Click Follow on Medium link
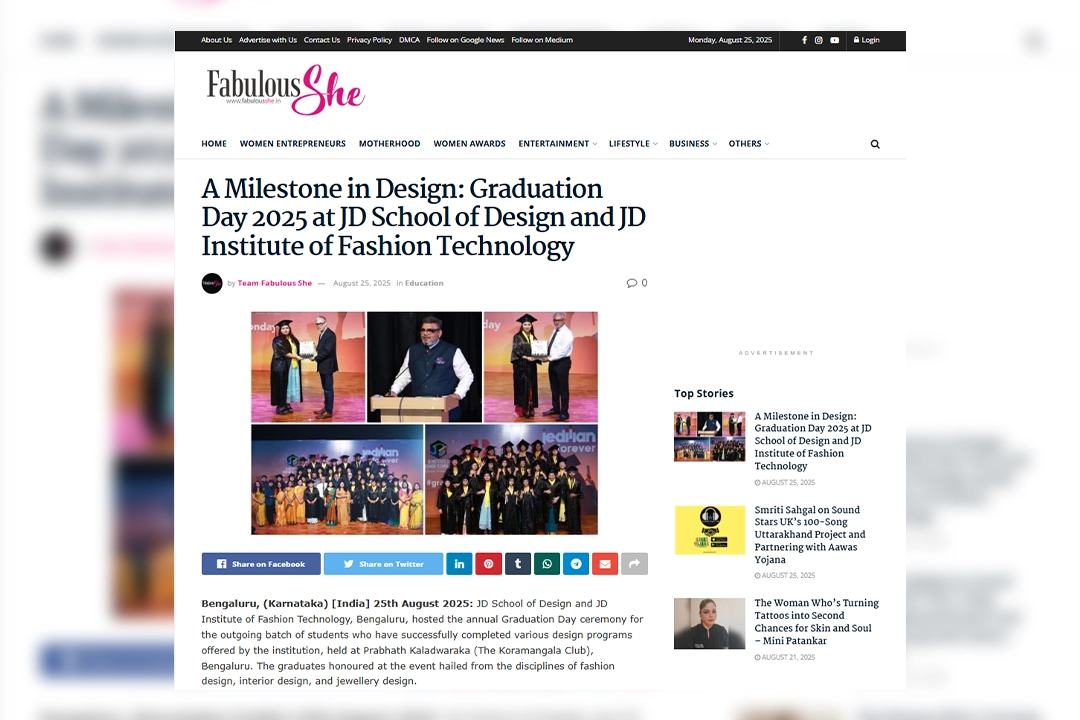 [x=542, y=40]
